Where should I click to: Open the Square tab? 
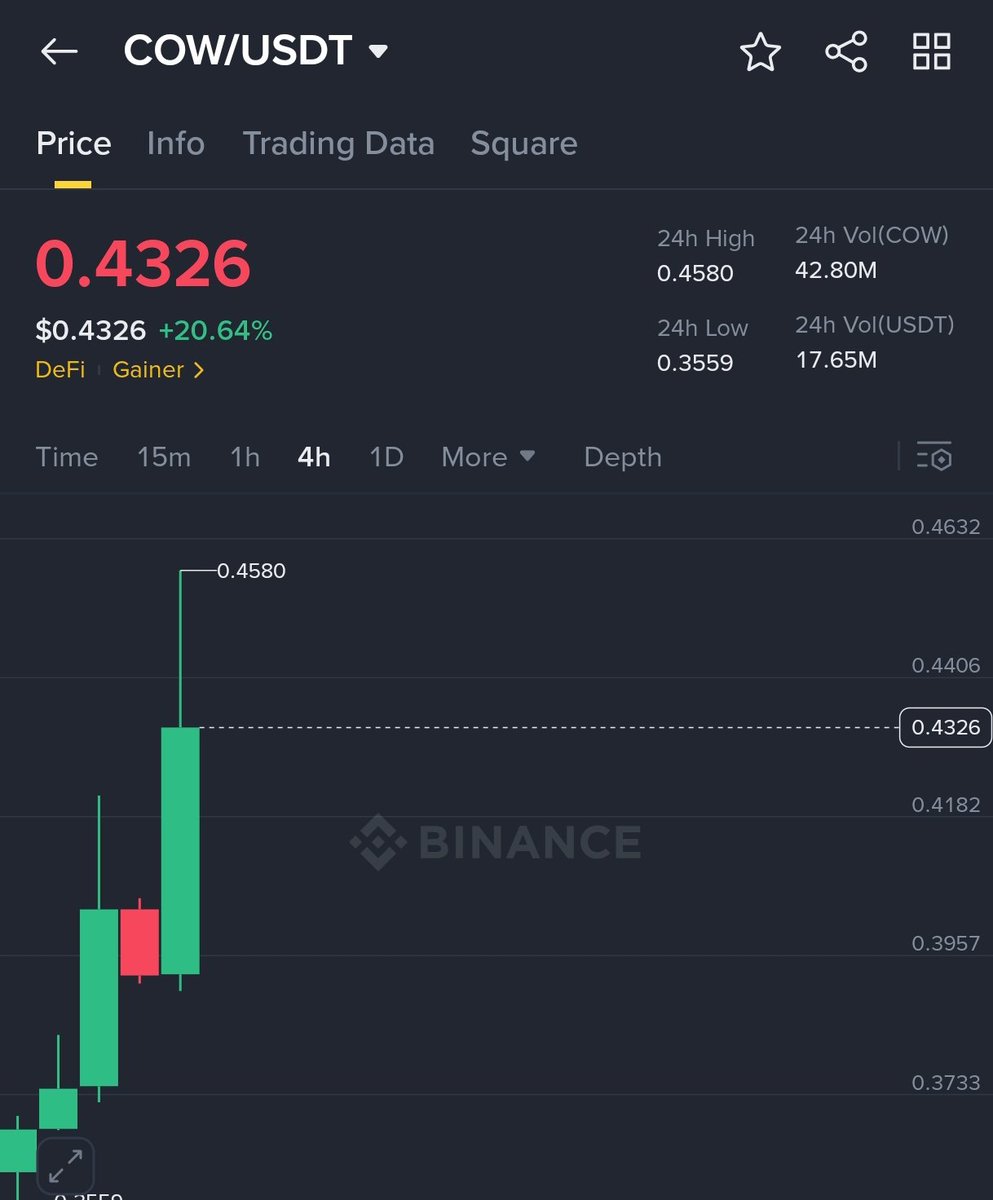[524, 143]
